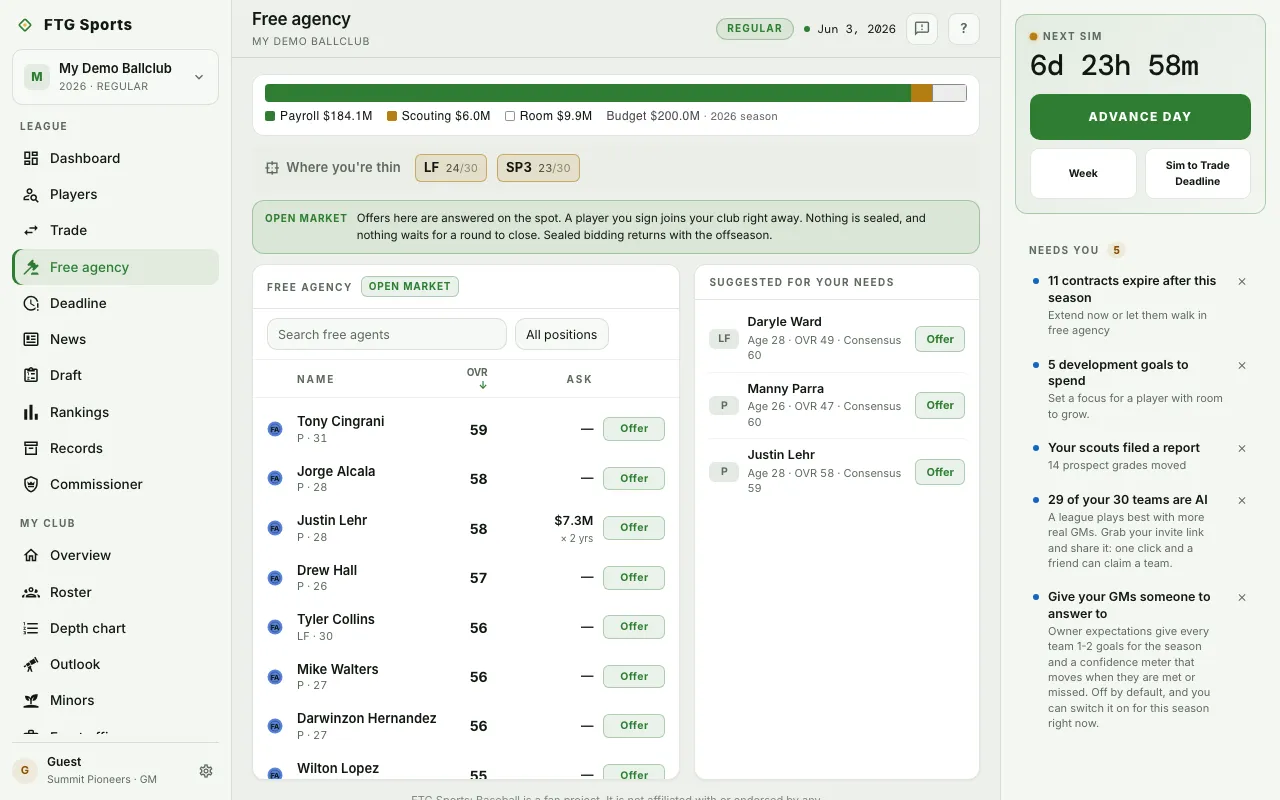Image resolution: width=1280 pixels, height=800 pixels.
Task: Dismiss the 29 of 30 teams AI notice
Action: (x=1242, y=501)
